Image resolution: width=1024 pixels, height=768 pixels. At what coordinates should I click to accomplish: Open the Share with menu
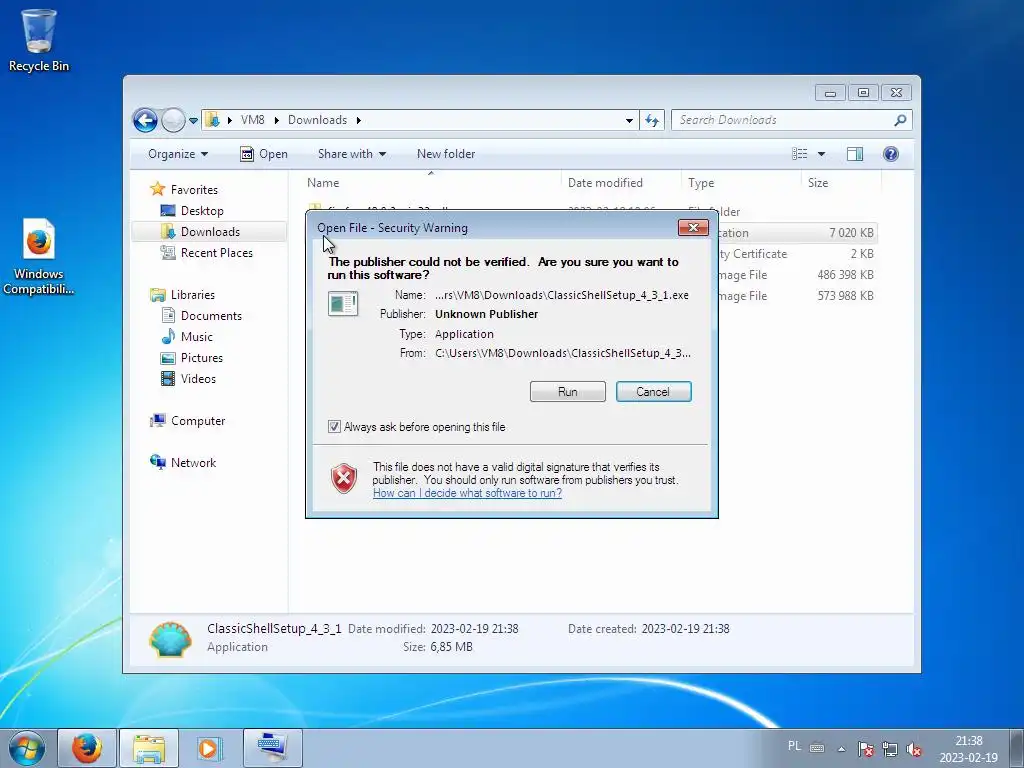(x=352, y=154)
